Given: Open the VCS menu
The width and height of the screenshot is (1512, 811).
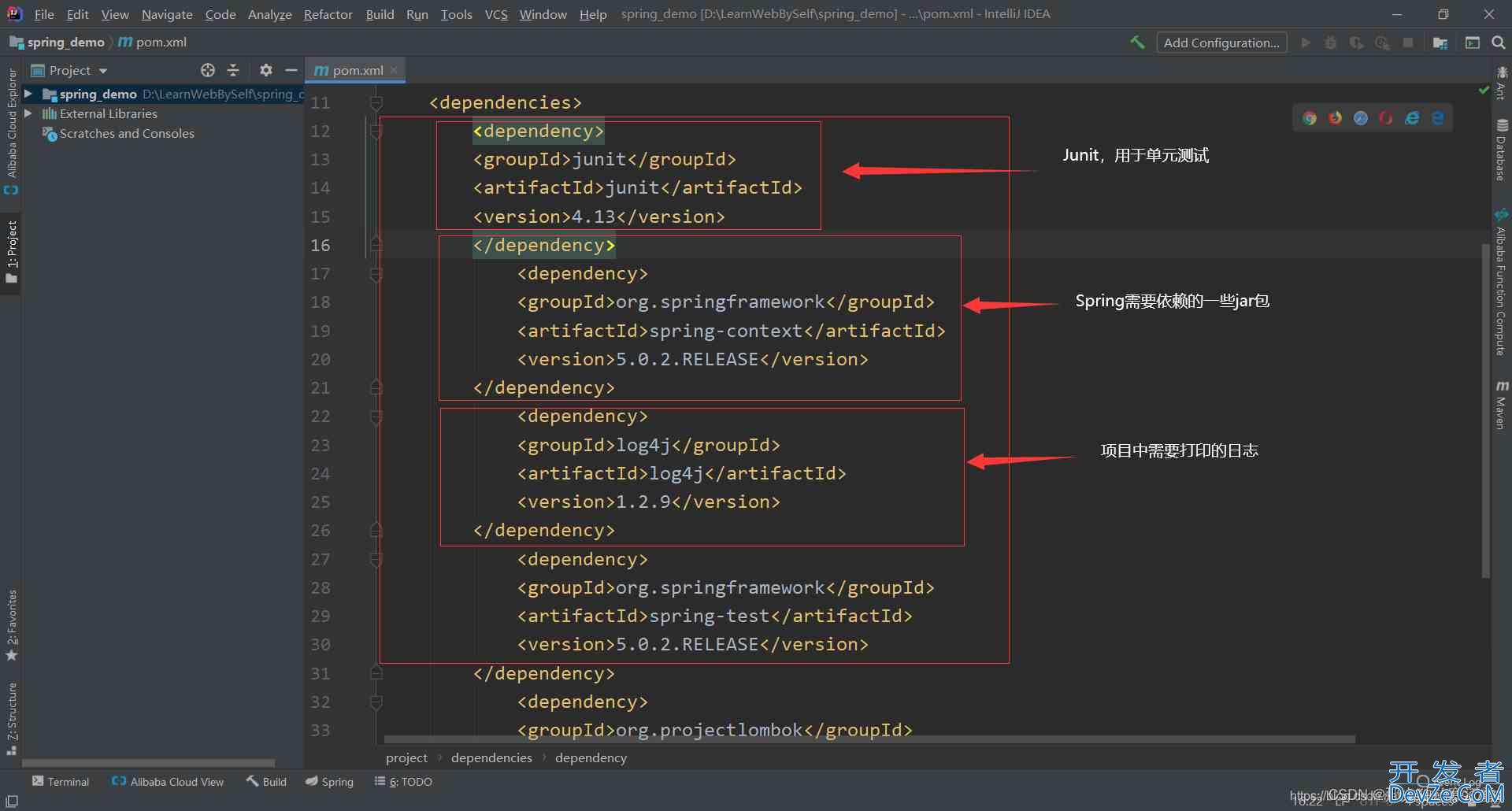Looking at the screenshot, I should (496, 14).
